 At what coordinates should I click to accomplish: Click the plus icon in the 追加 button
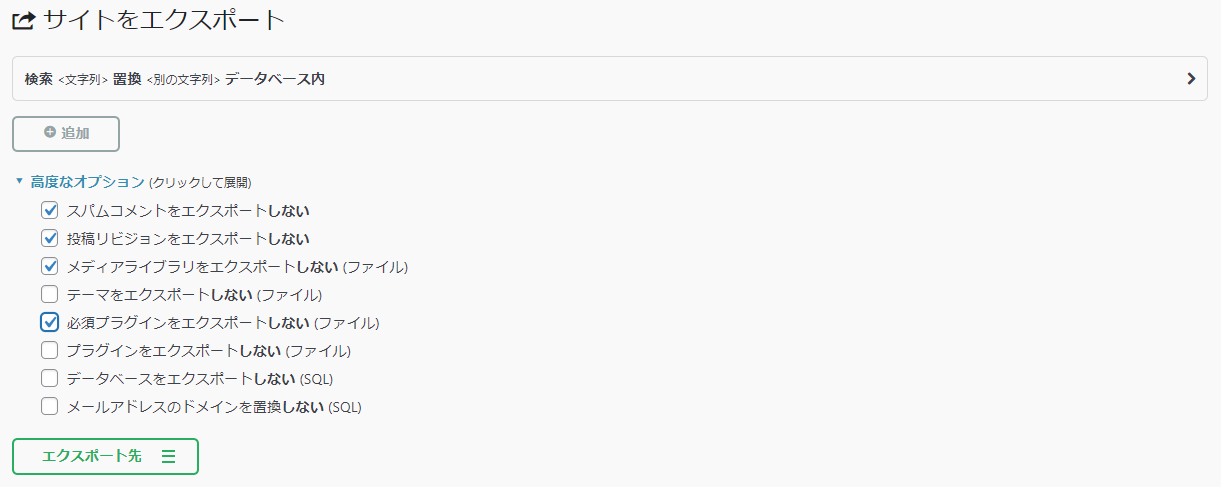pos(50,132)
